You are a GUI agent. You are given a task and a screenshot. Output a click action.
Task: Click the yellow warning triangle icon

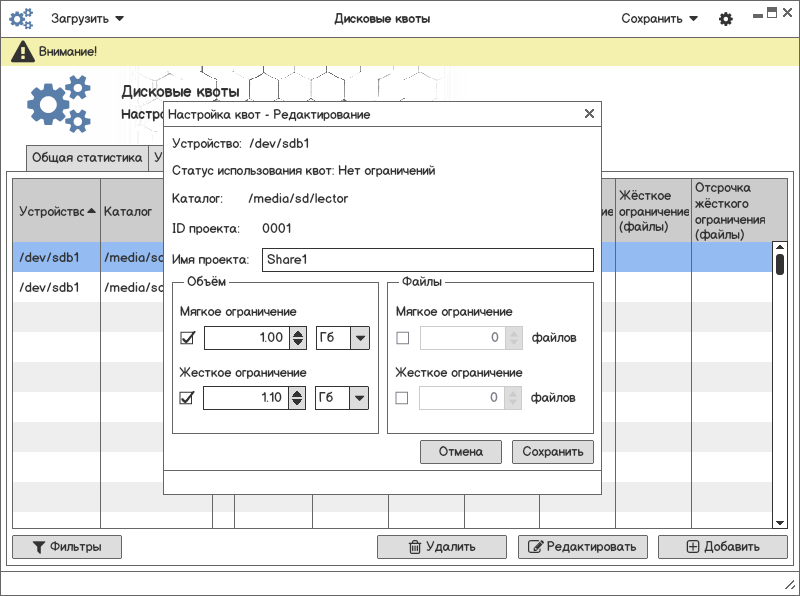[x=24, y=51]
